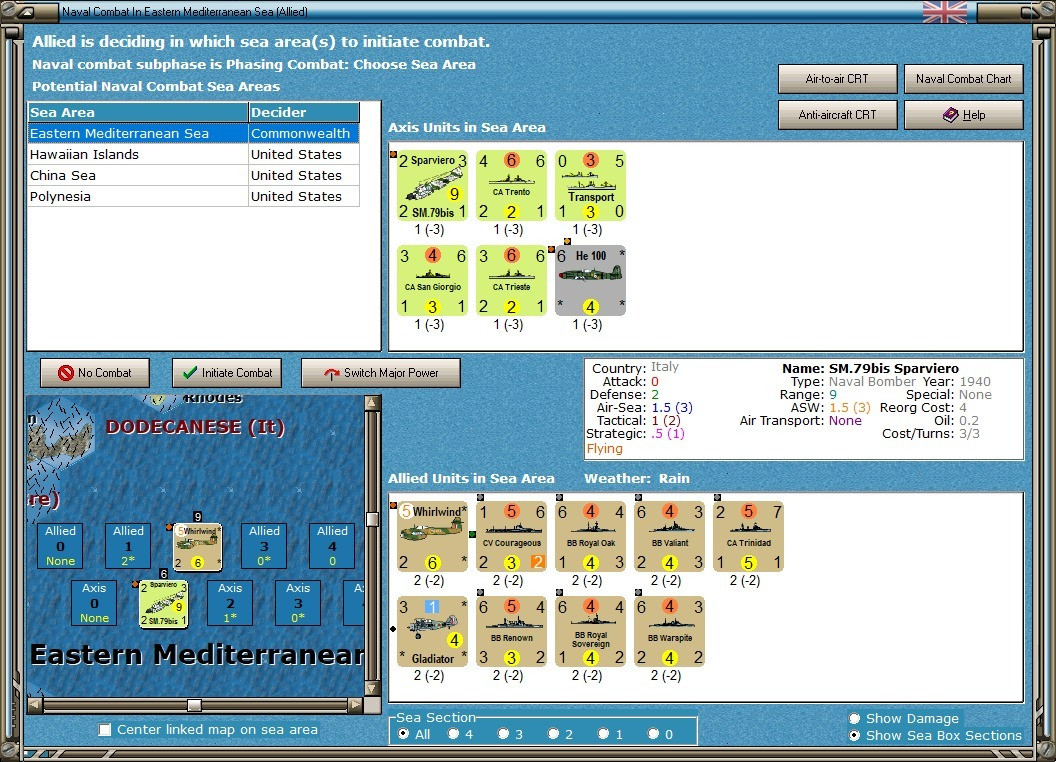Select the CV Courageous carrier counter
Image resolution: width=1056 pixels, height=762 pixels.
tap(511, 536)
